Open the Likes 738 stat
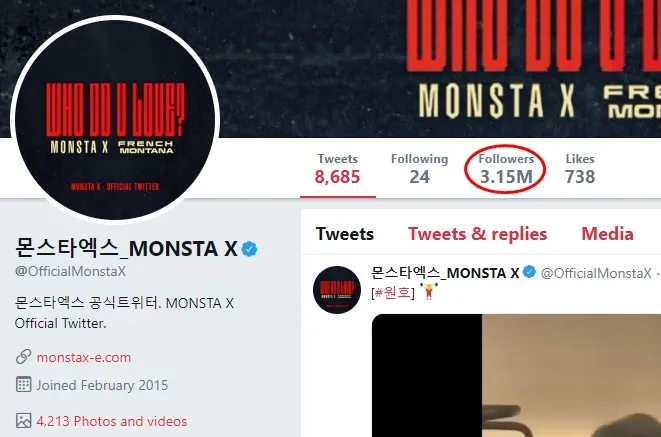The height and width of the screenshot is (437, 661). pyautogui.click(x=580, y=169)
